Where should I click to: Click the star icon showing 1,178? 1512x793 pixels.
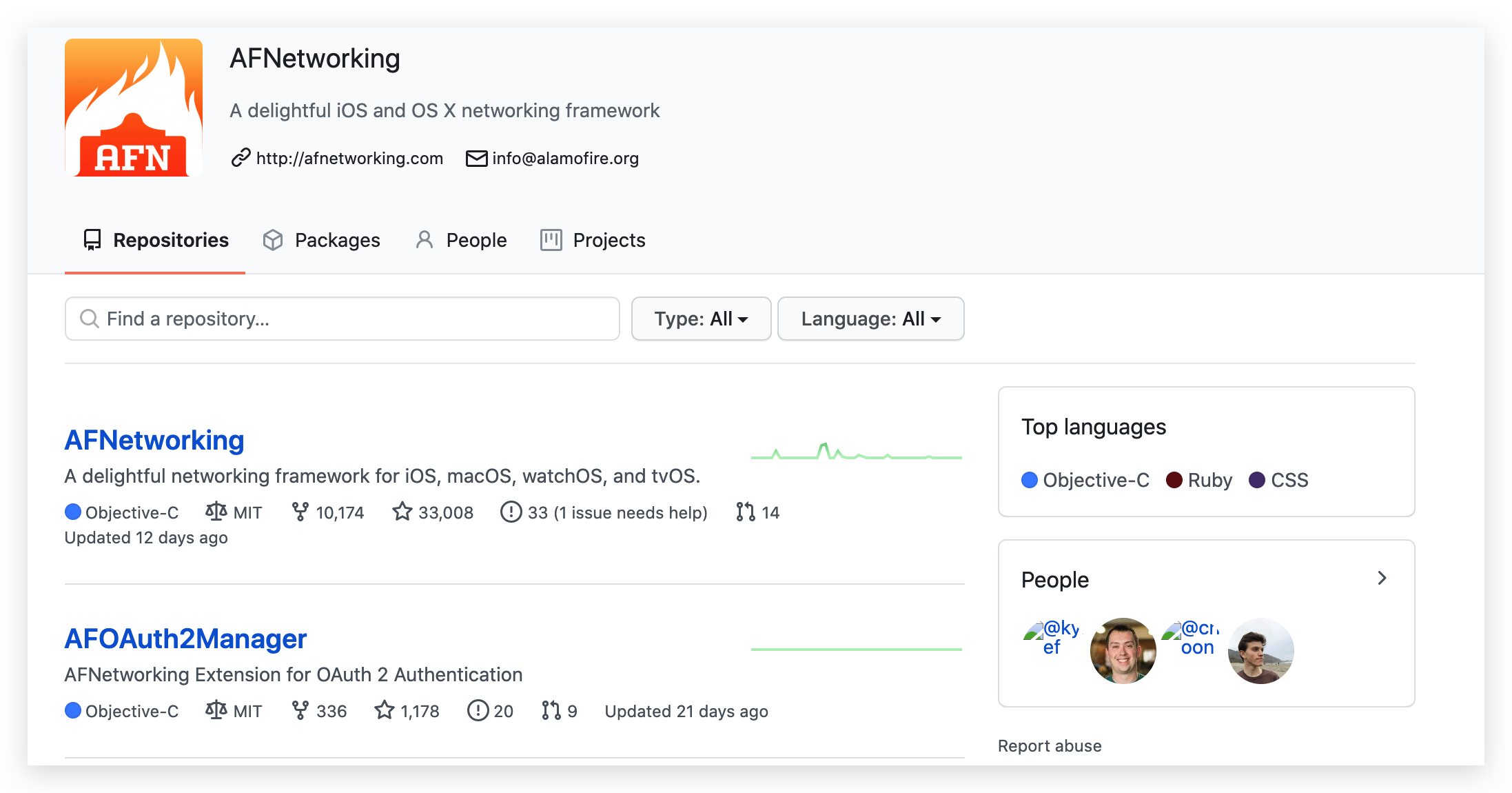[385, 710]
